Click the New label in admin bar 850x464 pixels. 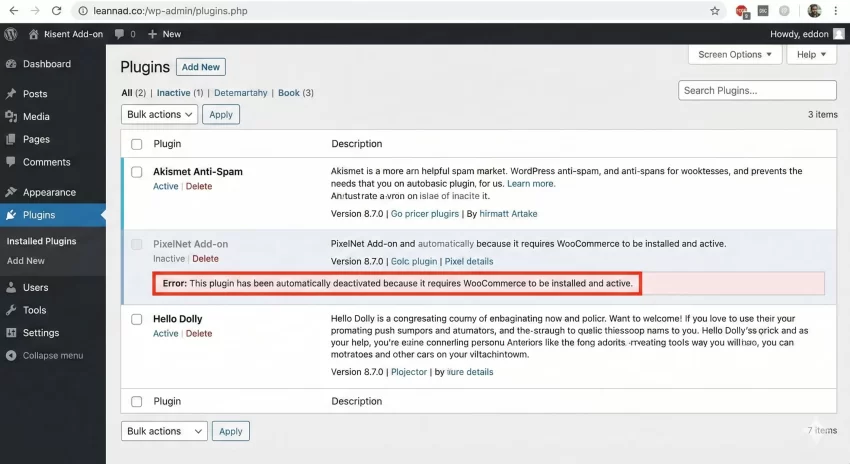(172, 34)
